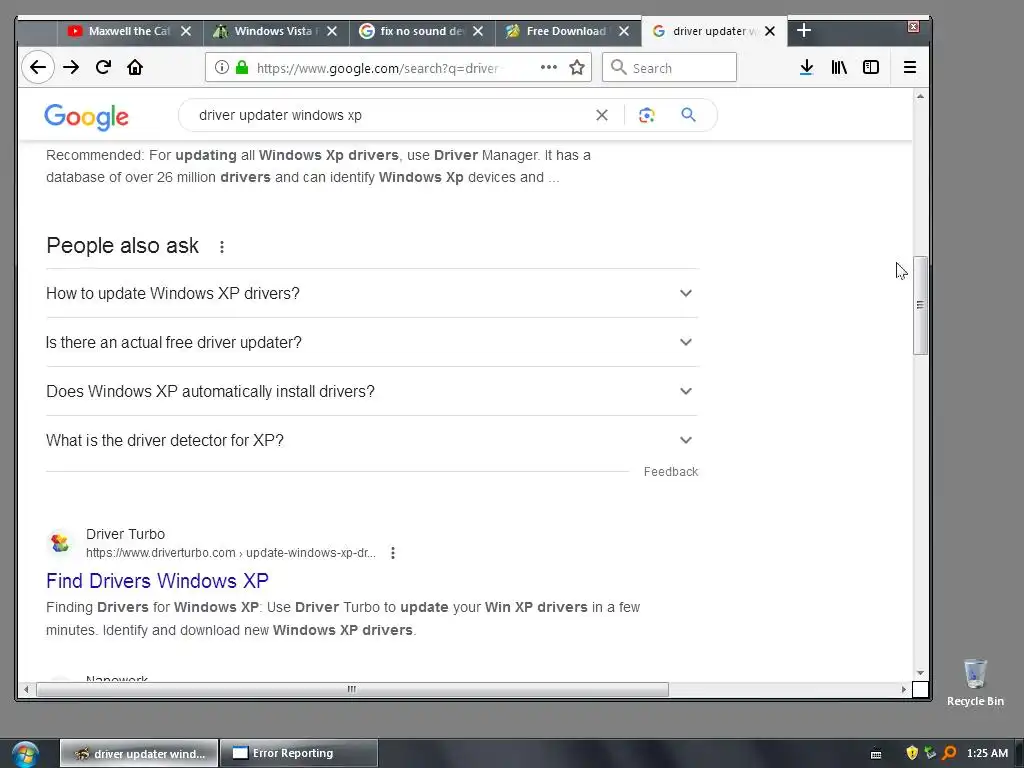Open the Downloads arrow in the toolbar
Image resolution: width=1024 pixels, height=768 pixels.
click(x=807, y=67)
